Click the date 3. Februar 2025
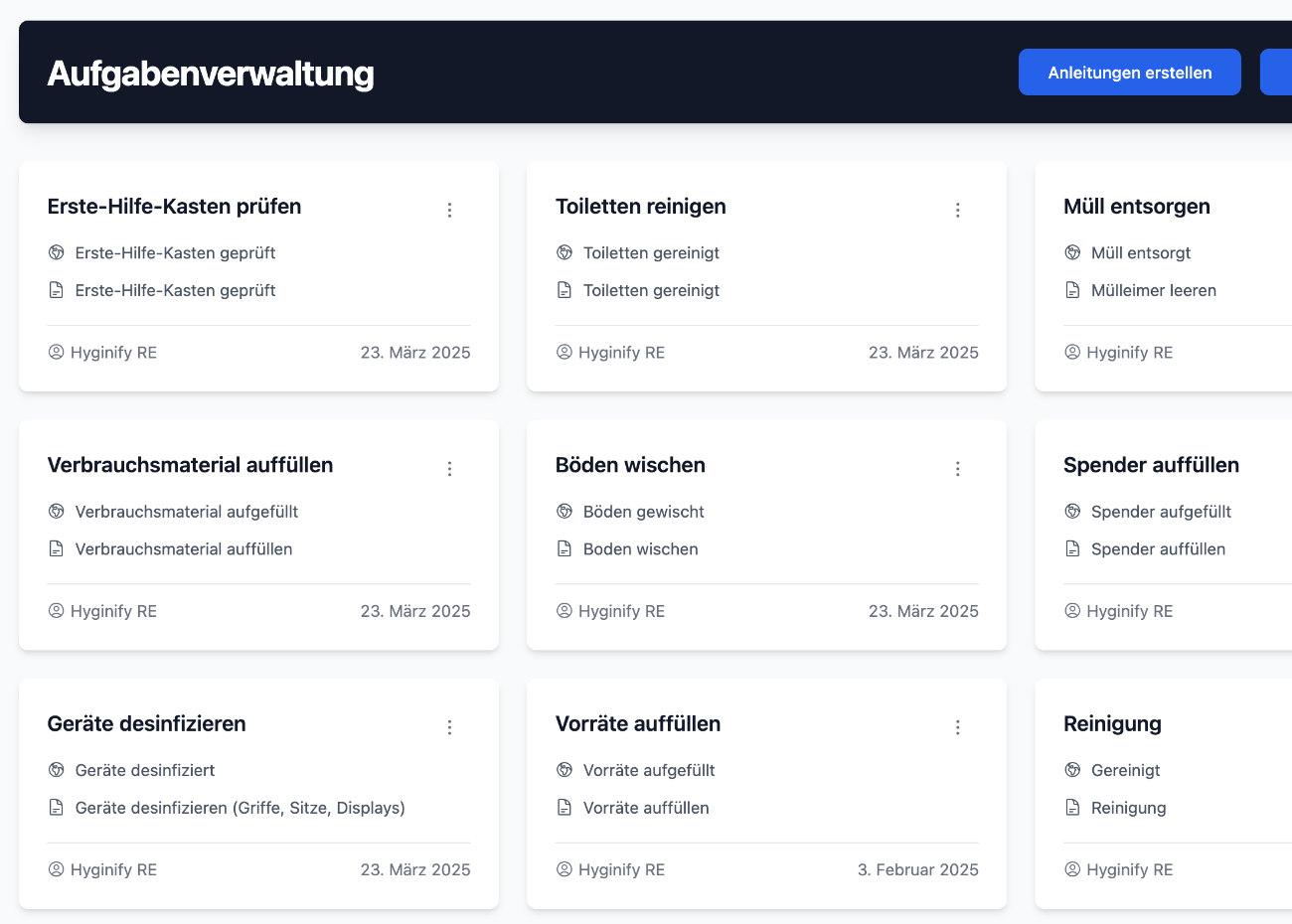 [x=918, y=869]
